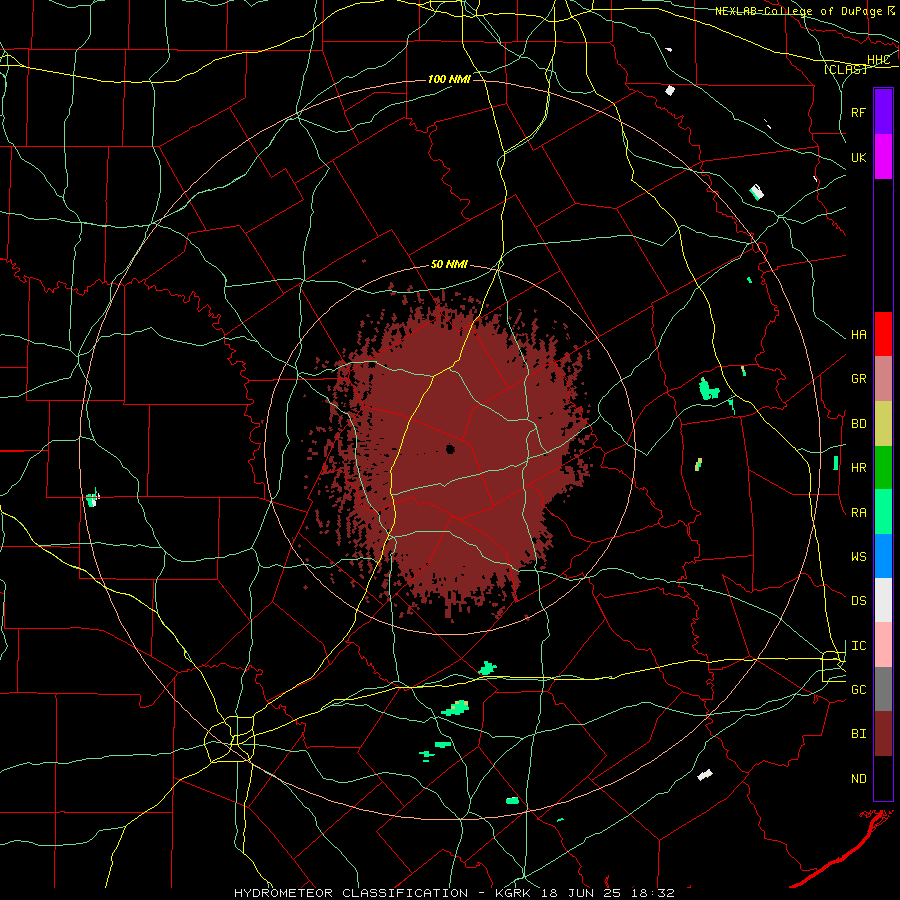Click the ND black legend swatch
Screen dimensions: 900x900
883,778
